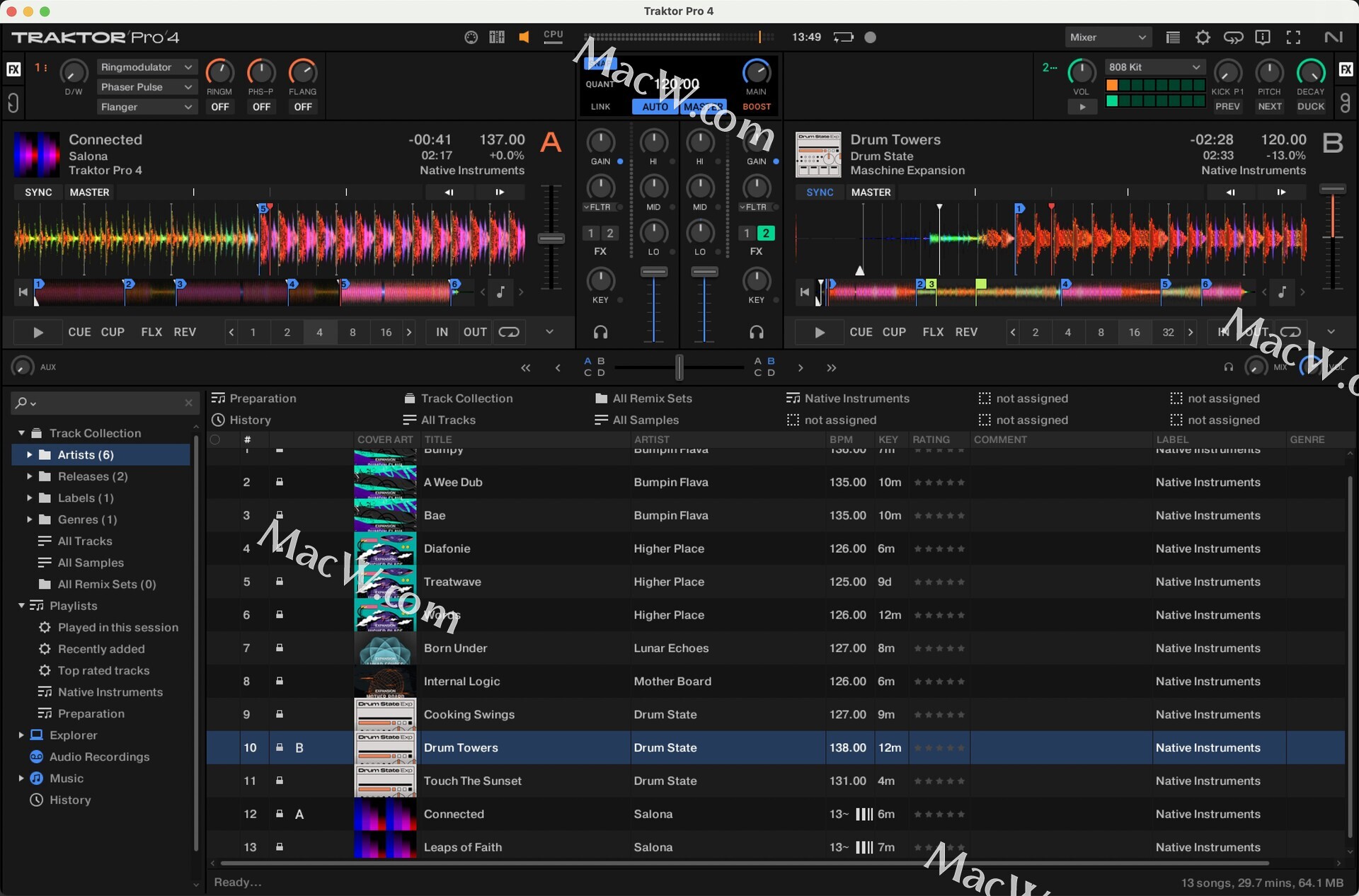The height and width of the screenshot is (896, 1359).
Task: Jump to start of Deck A track
Action: point(23,292)
